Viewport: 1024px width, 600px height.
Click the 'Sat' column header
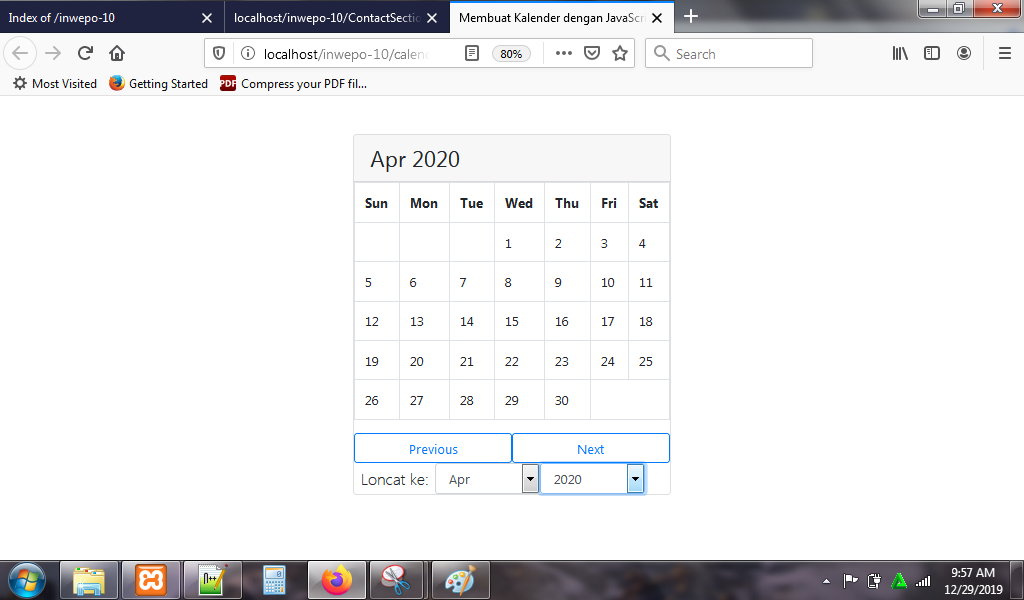coord(648,203)
